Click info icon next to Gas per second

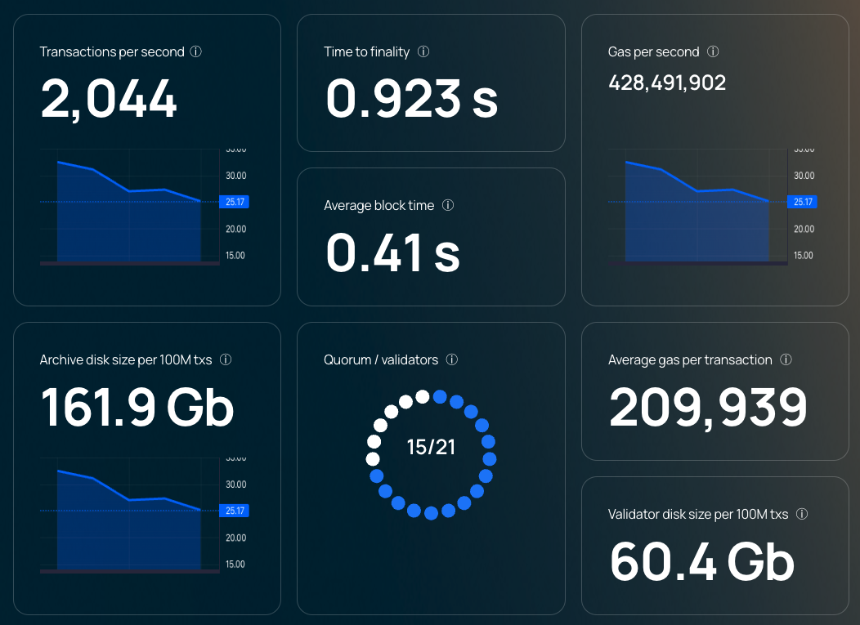coord(713,52)
